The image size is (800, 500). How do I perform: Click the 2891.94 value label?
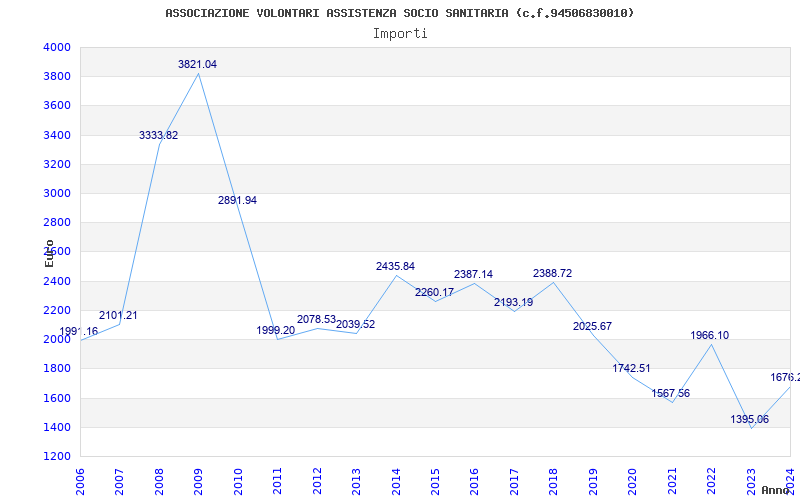[237, 200]
